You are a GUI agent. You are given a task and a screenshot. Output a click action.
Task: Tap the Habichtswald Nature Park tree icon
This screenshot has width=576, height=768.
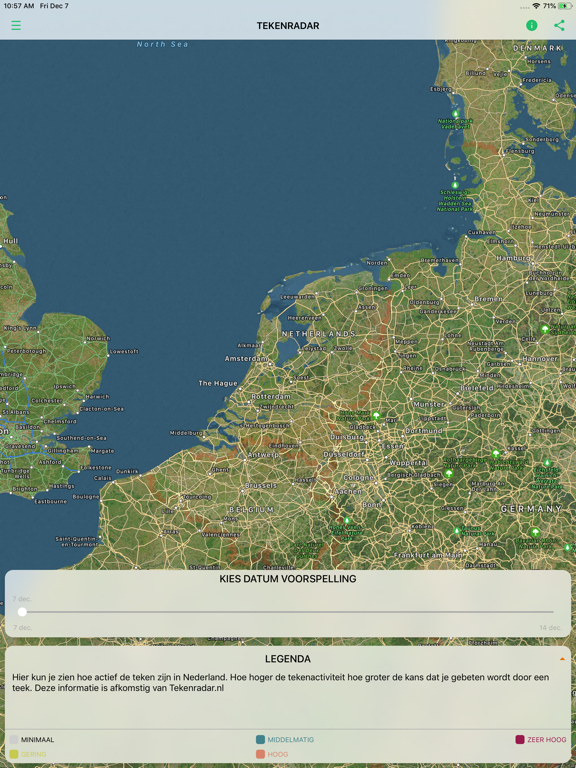tap(496, 453)
